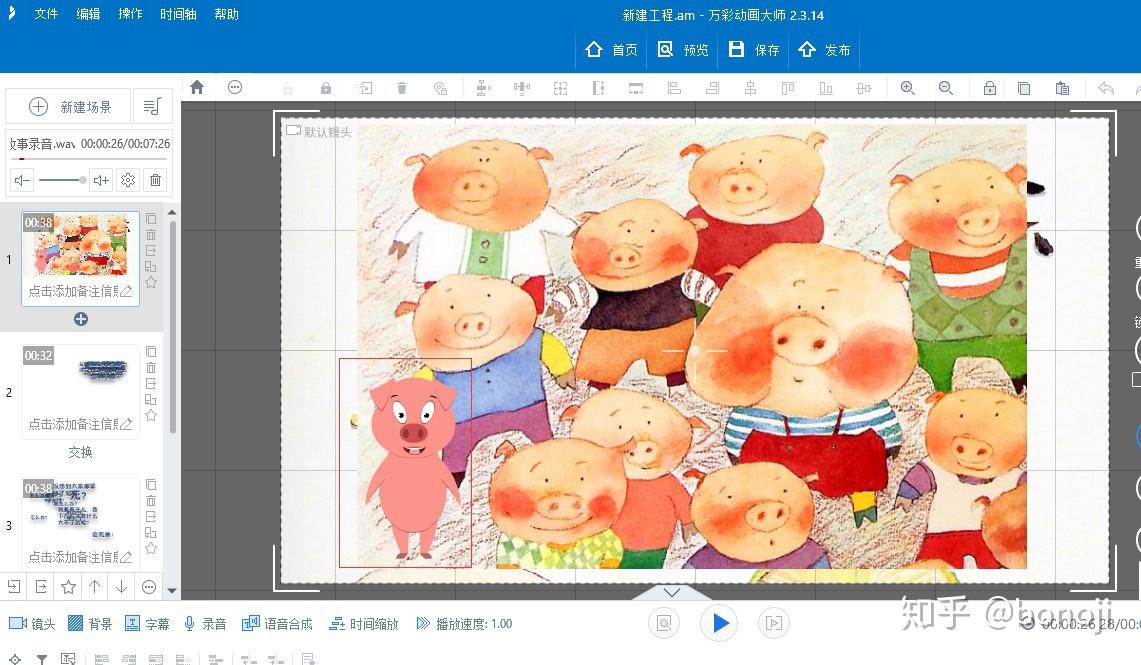
Task: Open more scene options at panel bottom
Action: (149, 586)
